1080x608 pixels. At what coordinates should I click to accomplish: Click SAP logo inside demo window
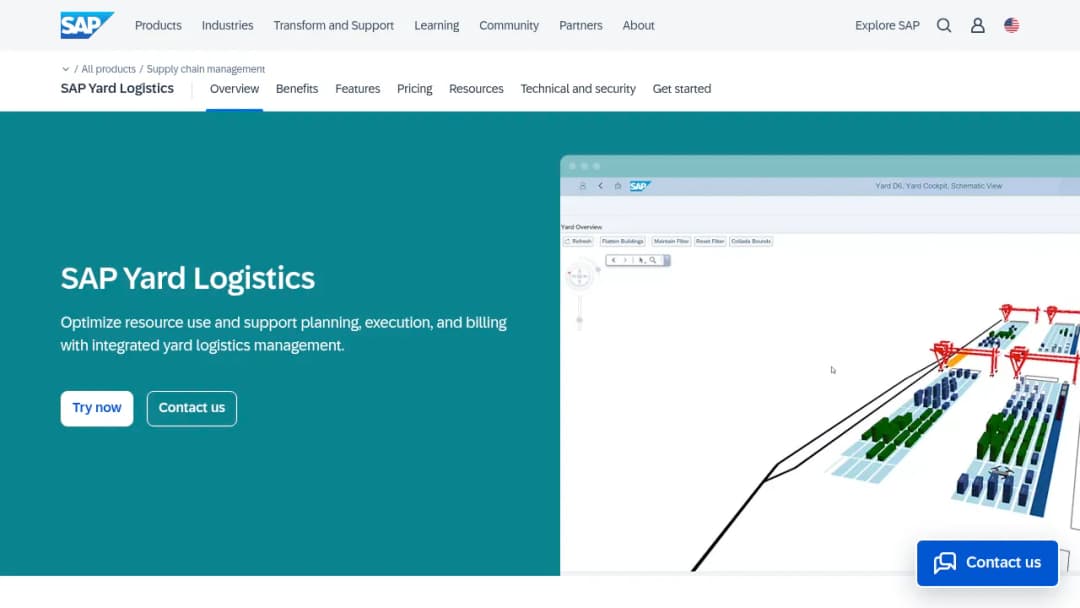[x=640, y=186]
